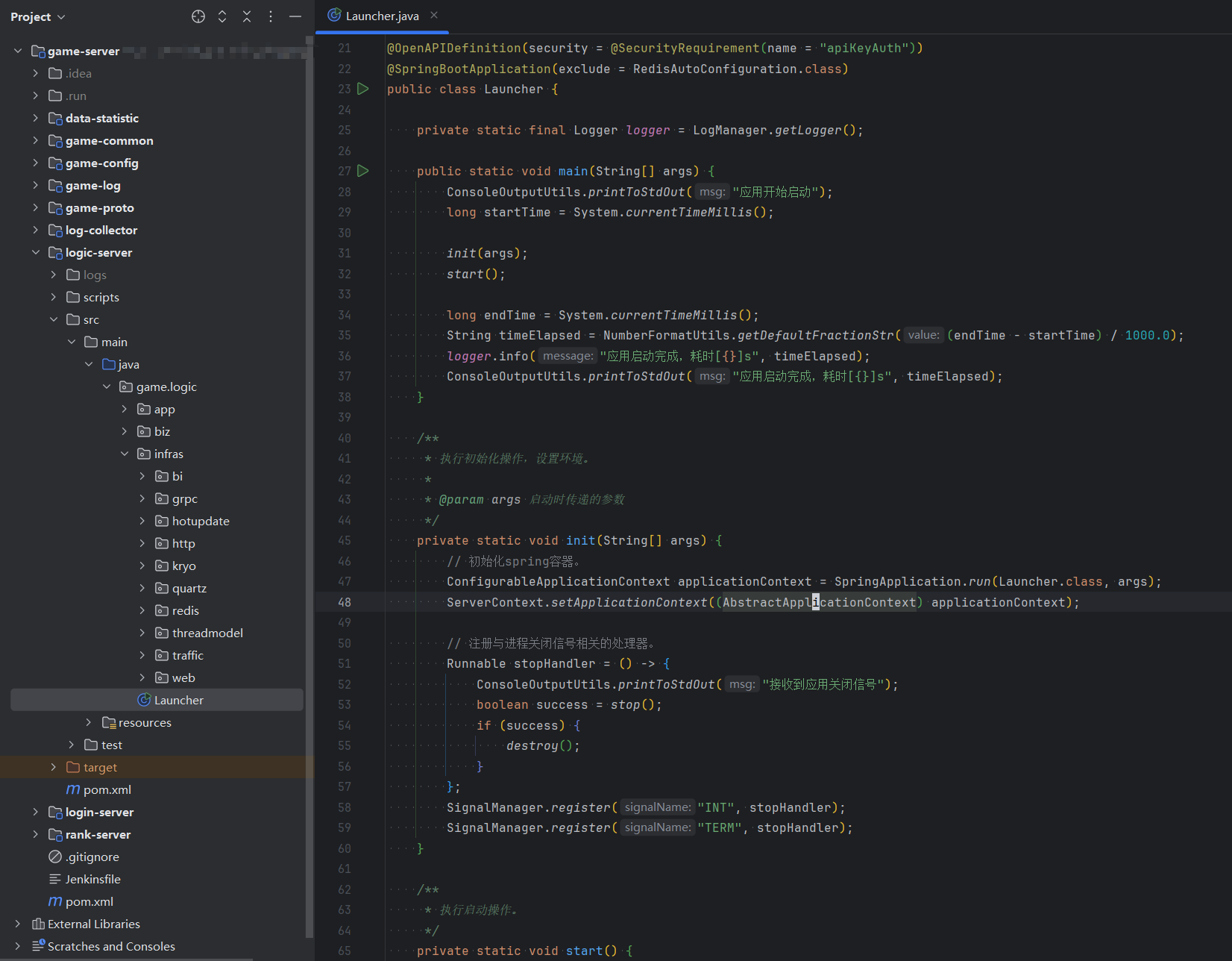Click the stopHandler variable on line 51
Viewport: 1232px width, 961px height.
pyautogui.click(x=554, y=663)
